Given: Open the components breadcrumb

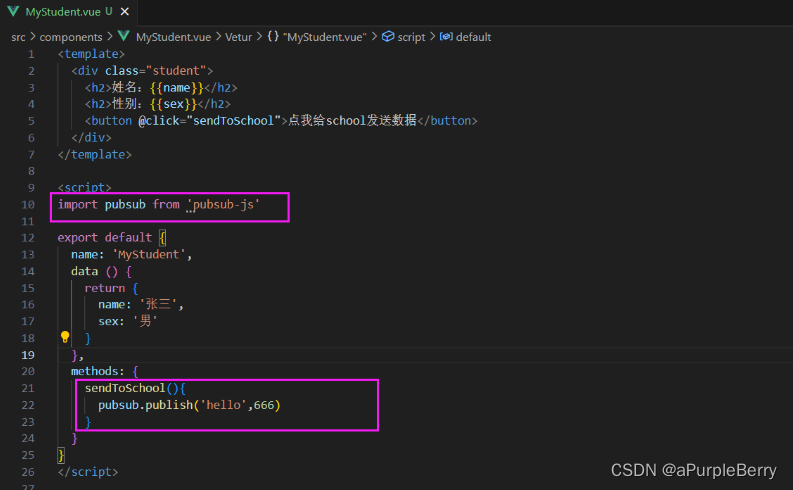Looking at the screenshot, I should pos(71,37).
